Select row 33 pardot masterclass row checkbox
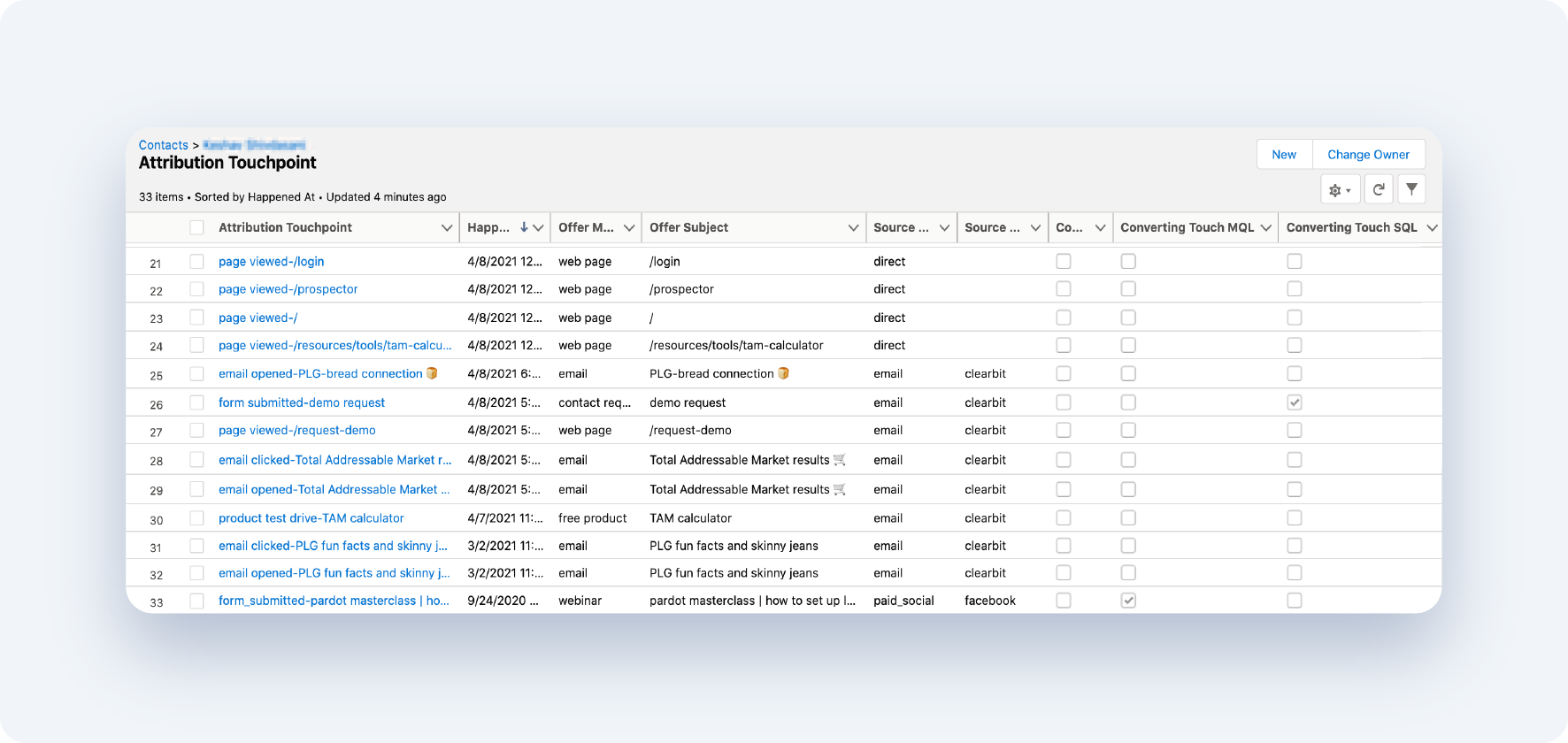 click(x=196, y=601)
